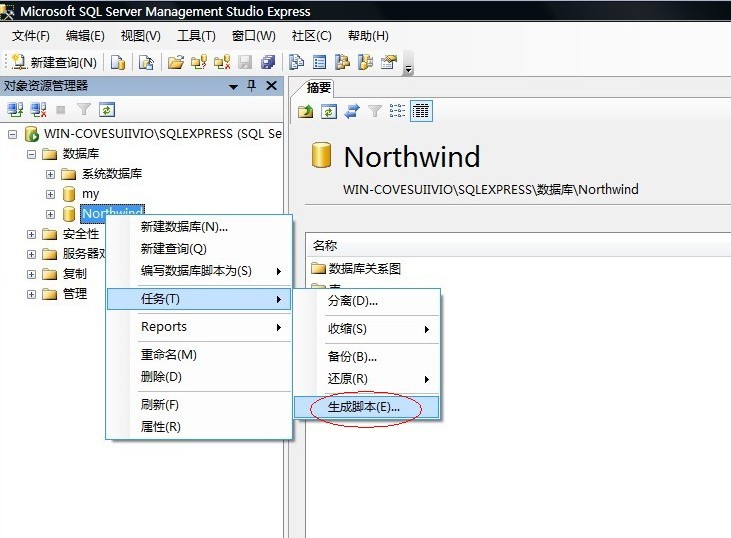This screenshot has width=731, height=538.
Task: Open the 帮助(H) menu
Action: click(368, 36)
